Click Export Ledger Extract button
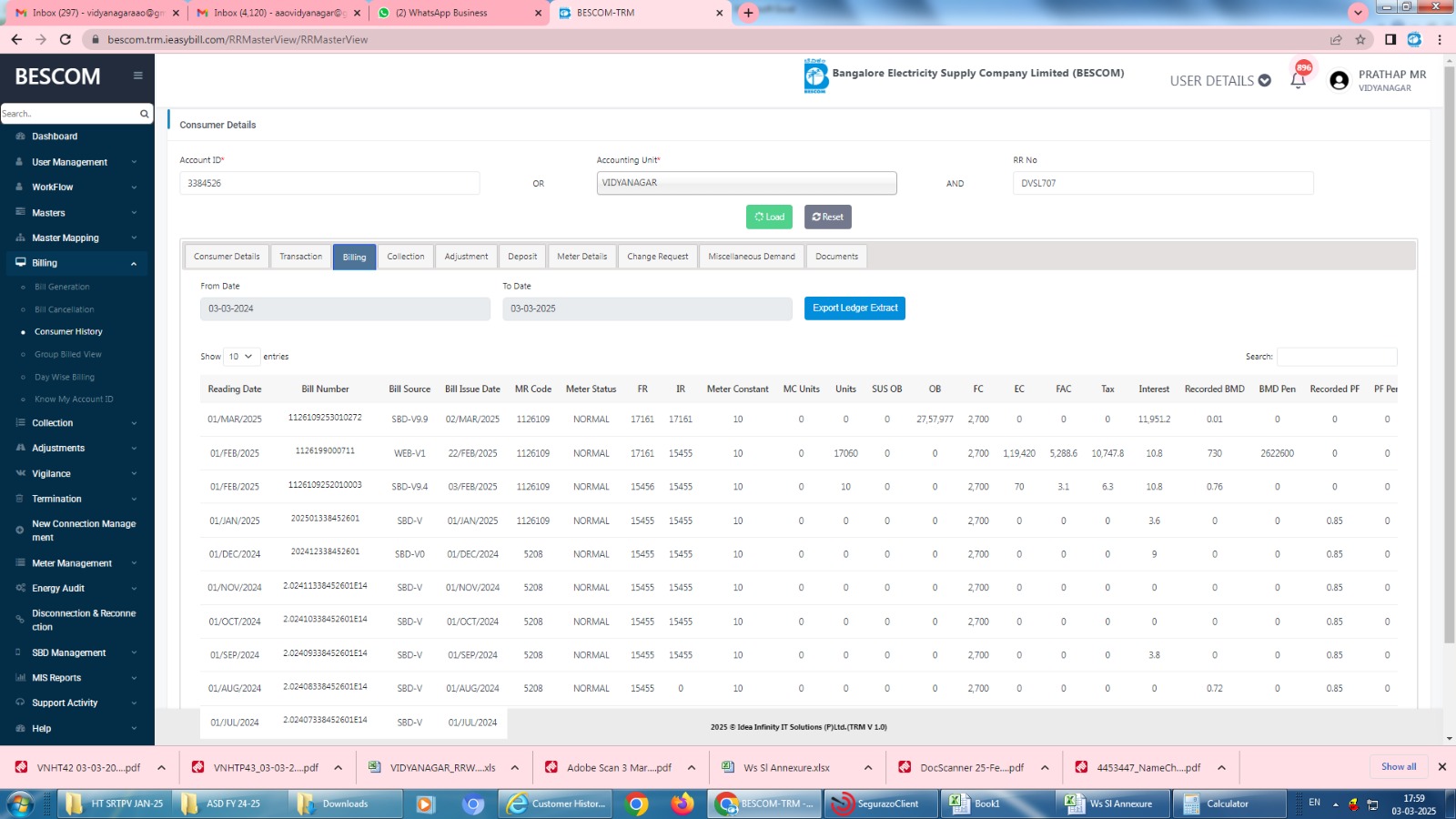The width and height of the screenshot is (1456, 819). (854, 308)
